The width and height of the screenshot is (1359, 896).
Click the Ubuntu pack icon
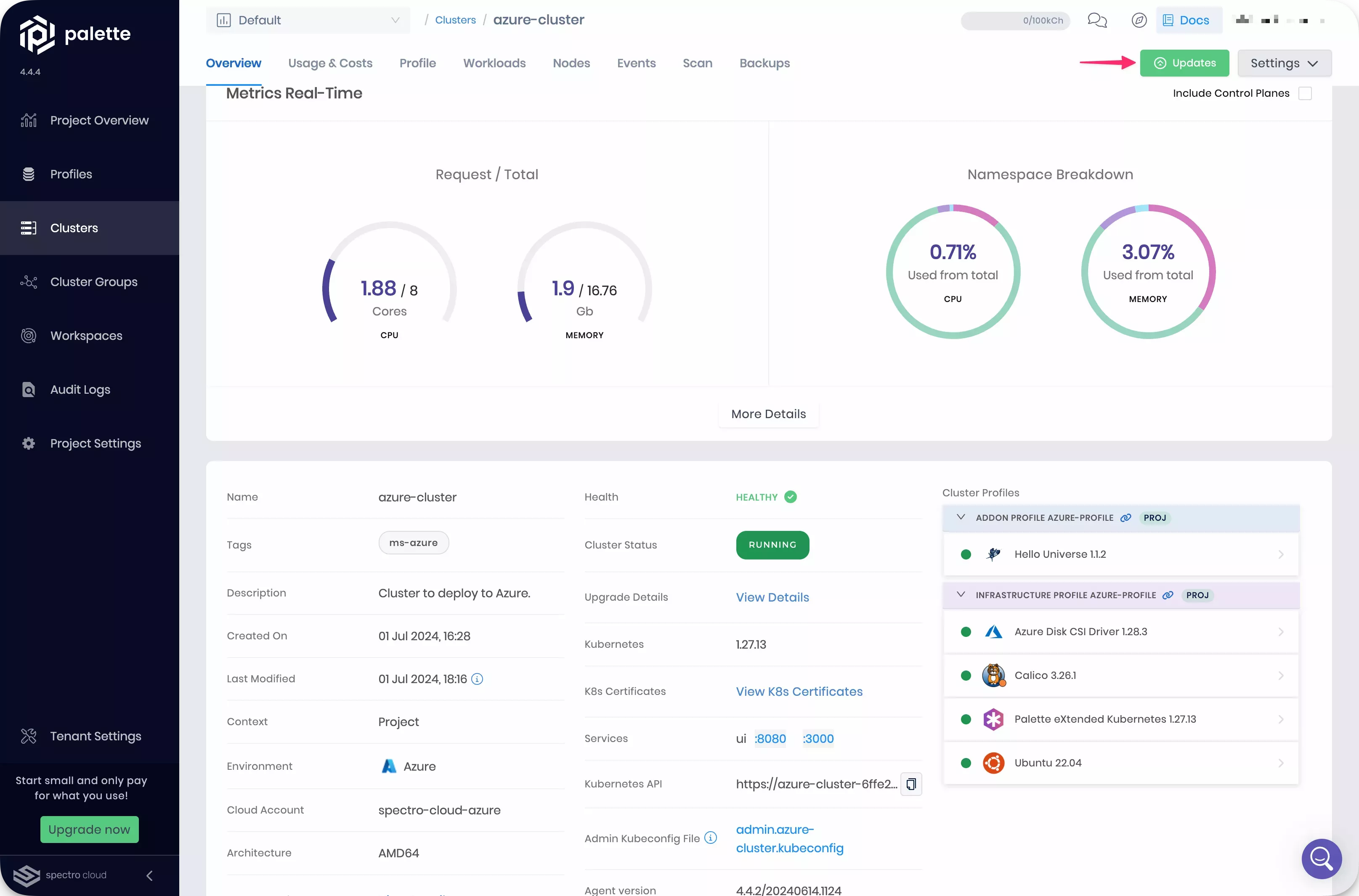click(x=993, y=763)
